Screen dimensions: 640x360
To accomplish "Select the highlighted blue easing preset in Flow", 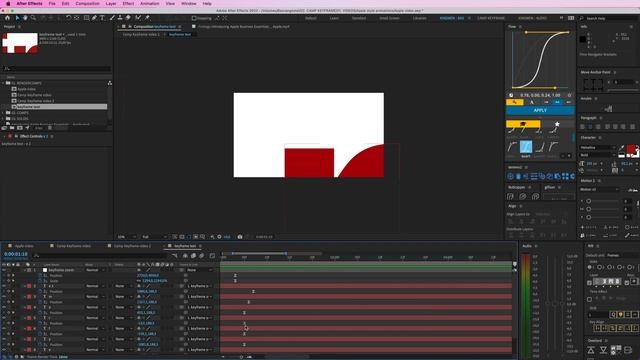I will [x=526, y=147].
